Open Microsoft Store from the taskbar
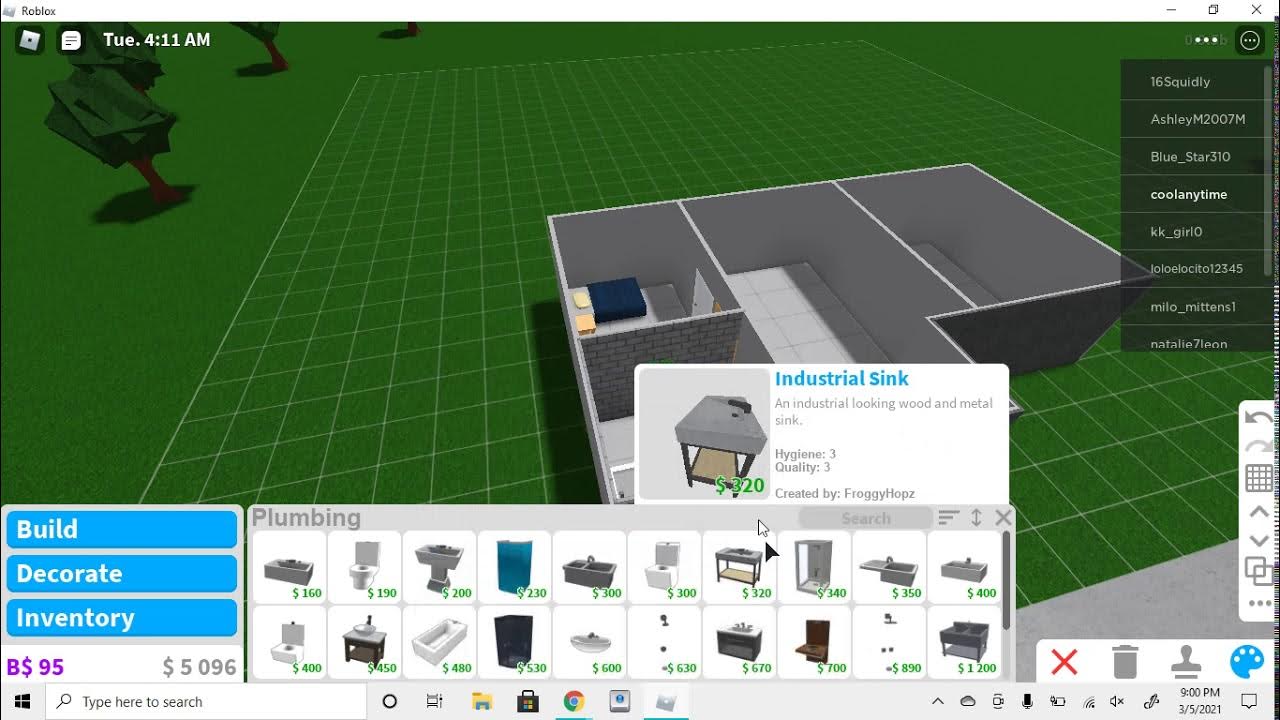 point(528,701)
